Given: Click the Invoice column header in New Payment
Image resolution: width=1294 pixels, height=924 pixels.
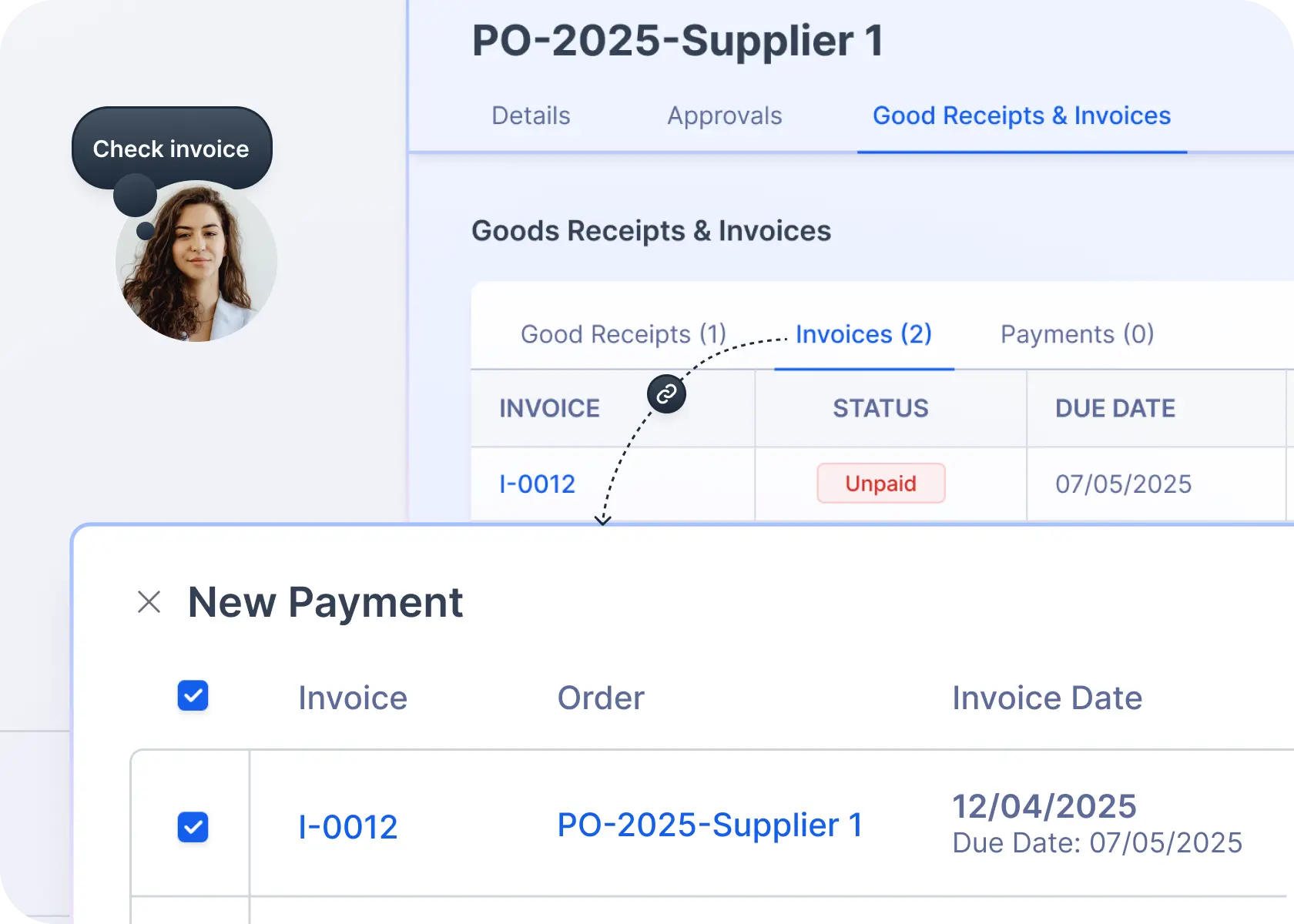Looking at the screenshot, I should click(353, 698).
